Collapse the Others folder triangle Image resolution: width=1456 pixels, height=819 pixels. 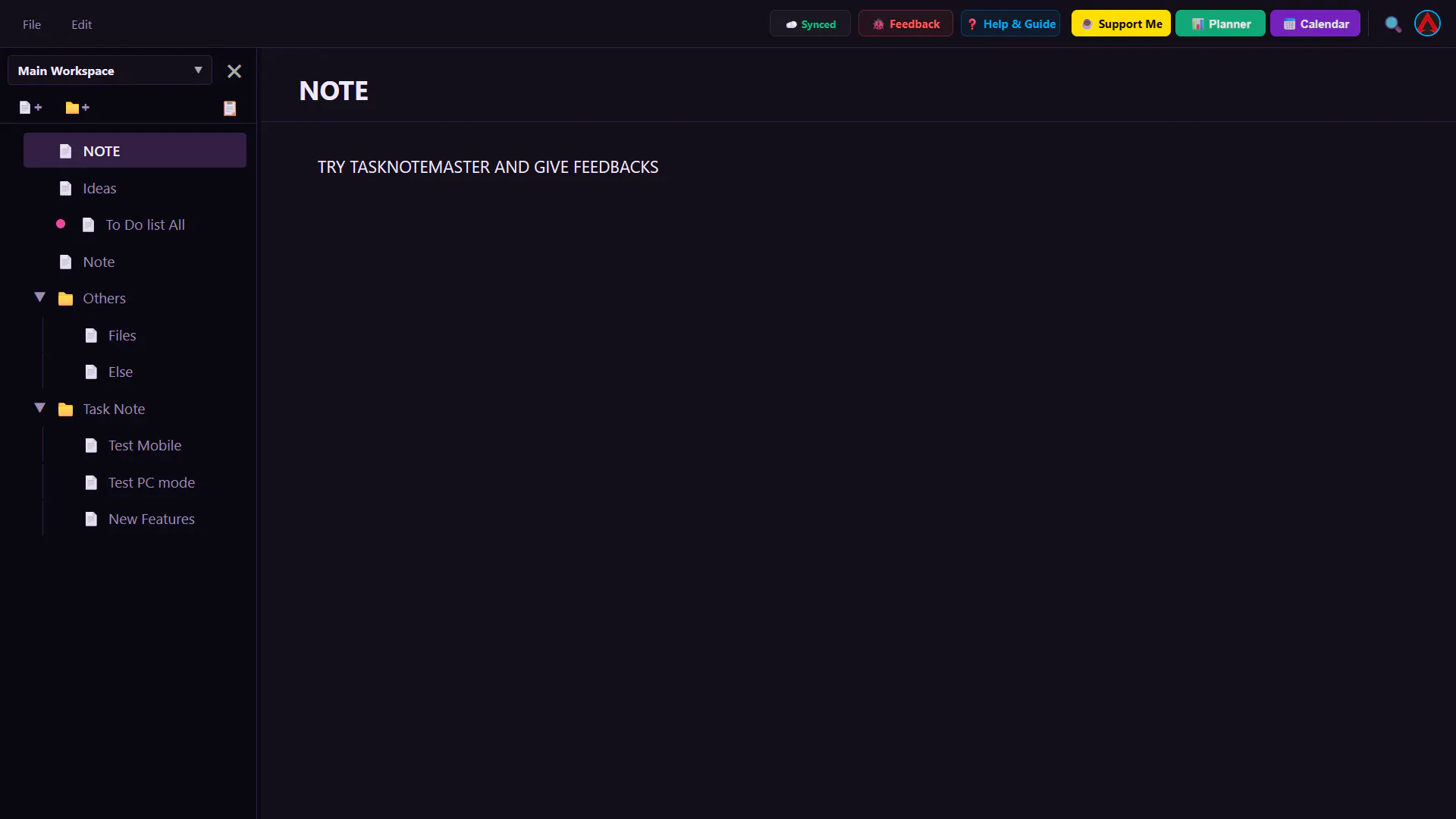pyautogui.click(x=40, y=297)
